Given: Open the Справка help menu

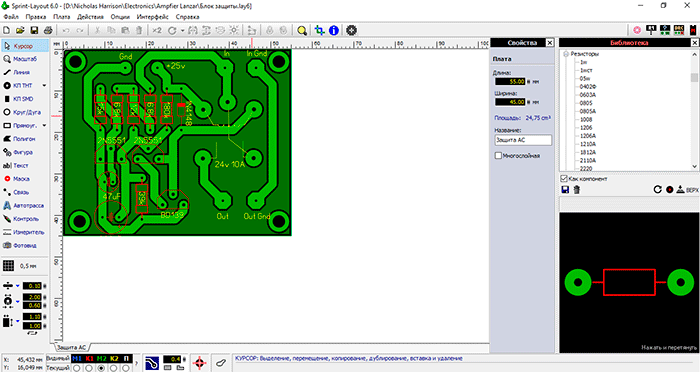Looking at the screenshot, I should click(x=188, y=17).
